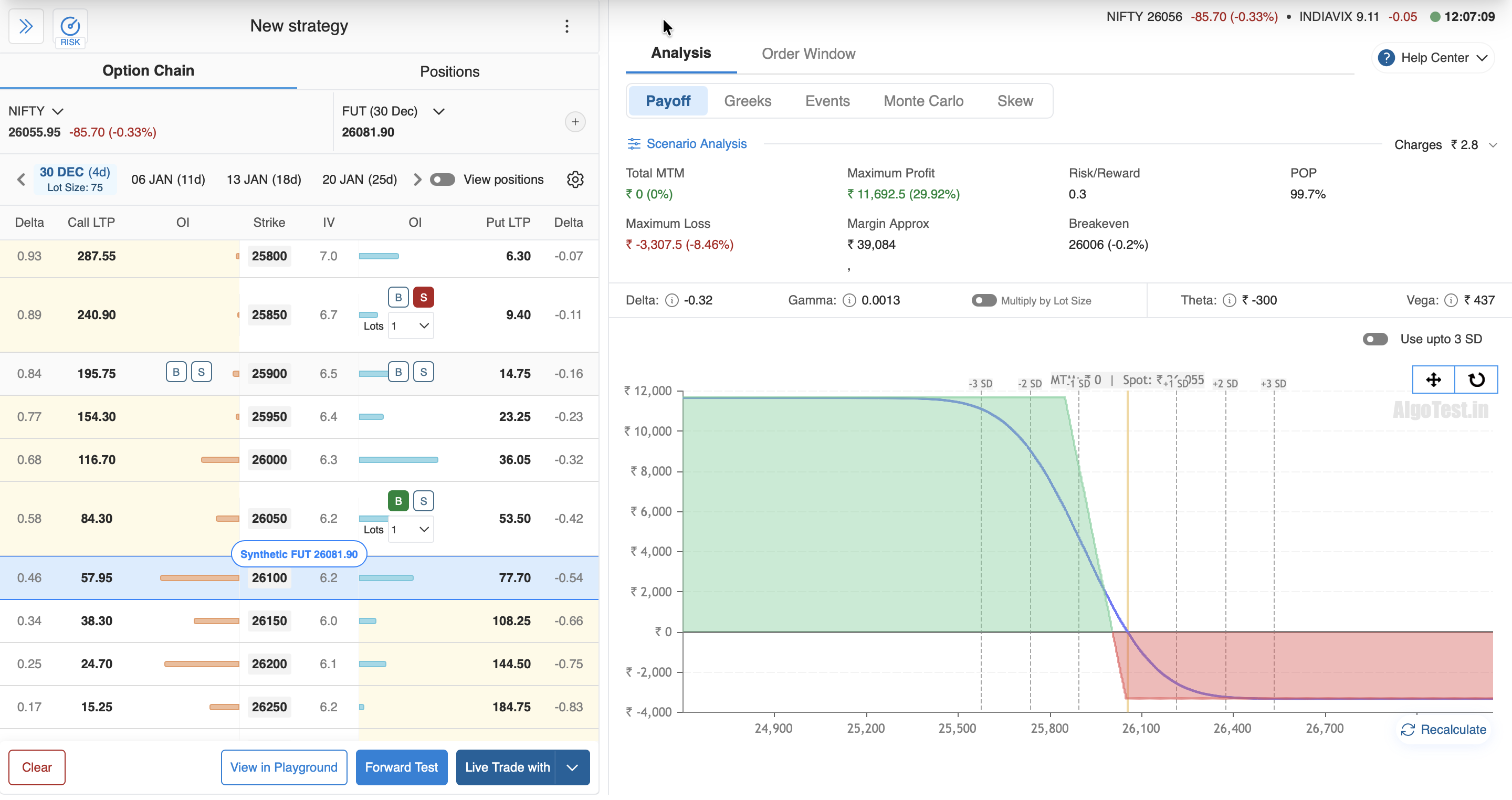Click the plus icon beside futures
Screen dimensions: 1512x800
point(575,122)
